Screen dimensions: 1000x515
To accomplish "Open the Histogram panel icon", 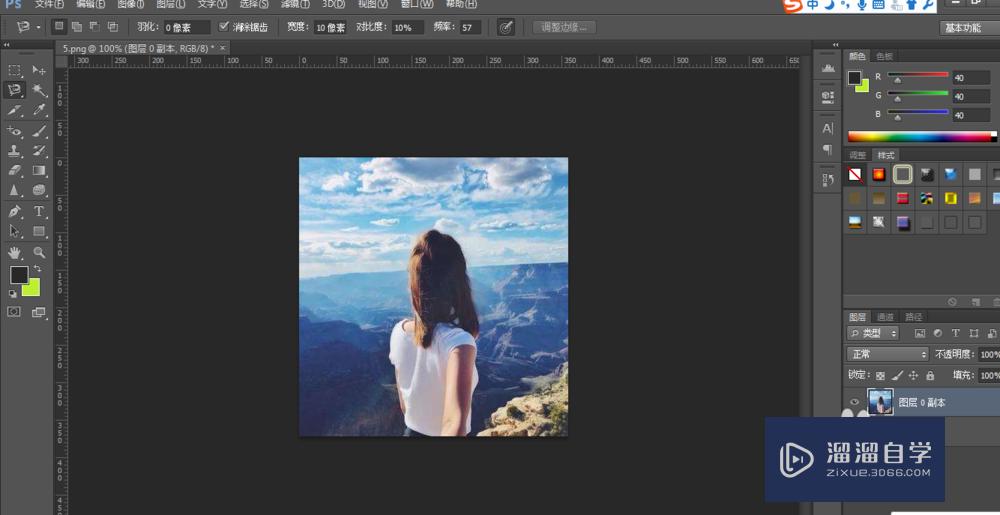I will pos(828,68).
